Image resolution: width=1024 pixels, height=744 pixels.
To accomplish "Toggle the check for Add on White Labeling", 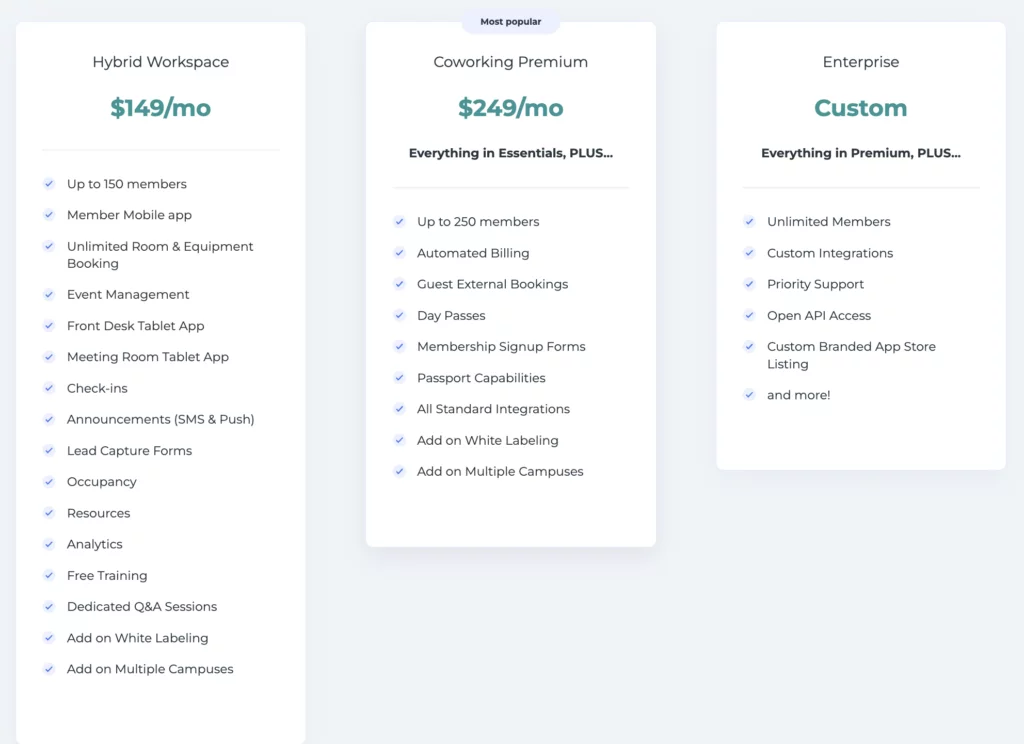I will [x=49, y=638].
